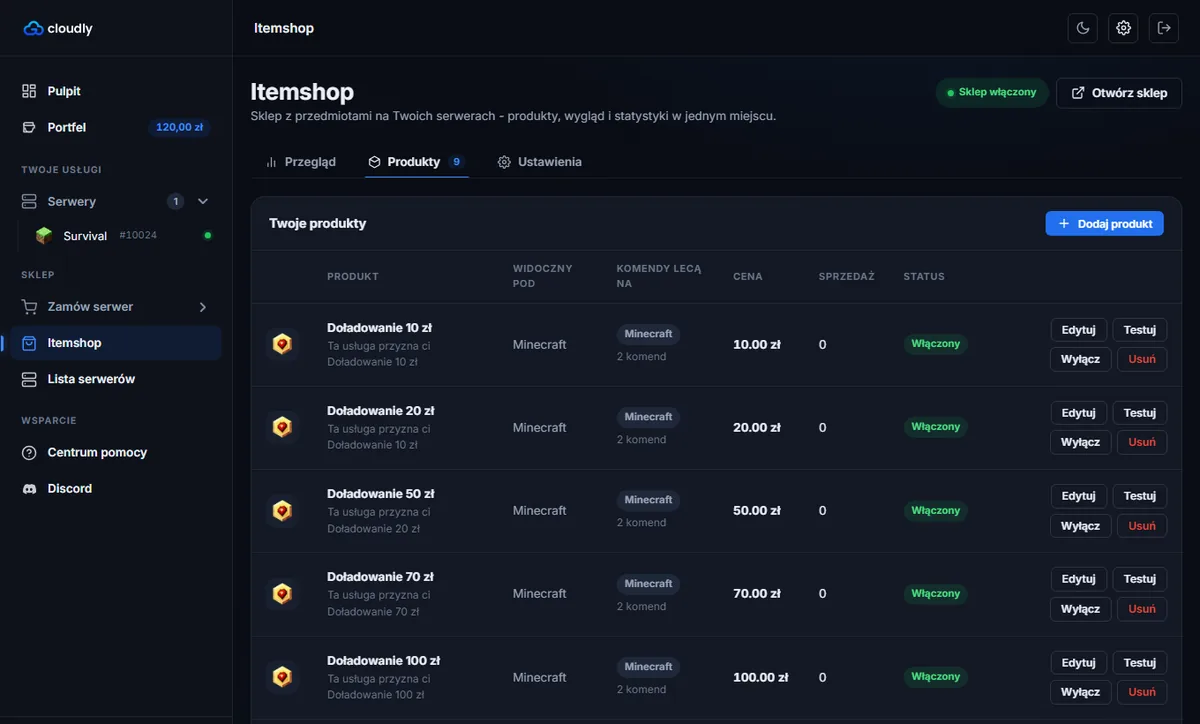
Task: Click Wyłącz for Doładowanie 100 zł
Action: 1080,692
